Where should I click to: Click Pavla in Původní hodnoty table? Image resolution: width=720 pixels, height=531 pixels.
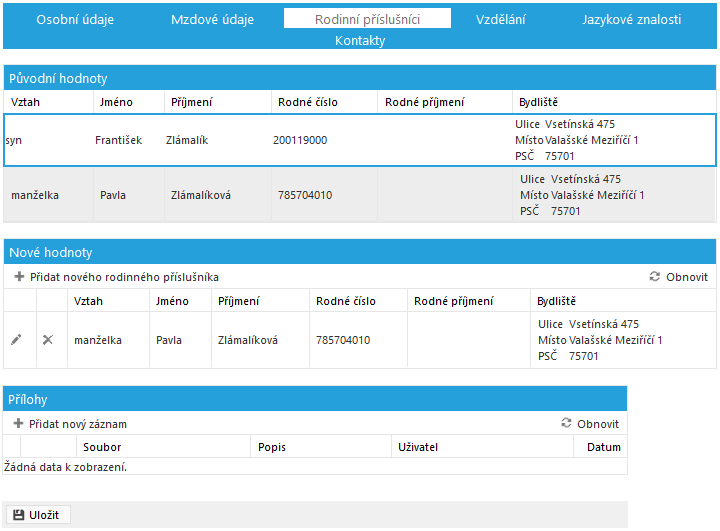[112, 195]
